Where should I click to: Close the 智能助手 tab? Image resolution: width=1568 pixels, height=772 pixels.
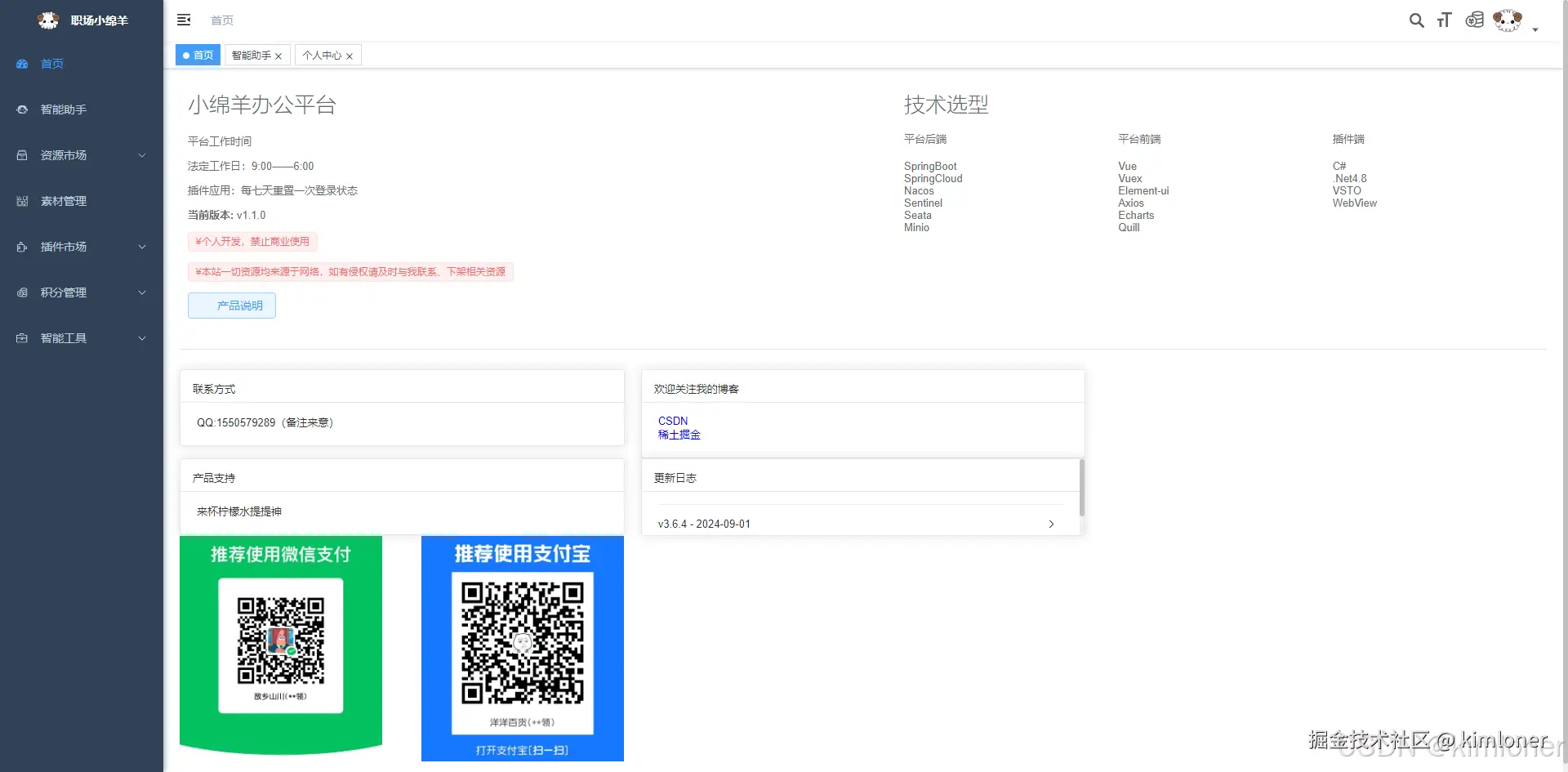278,56
